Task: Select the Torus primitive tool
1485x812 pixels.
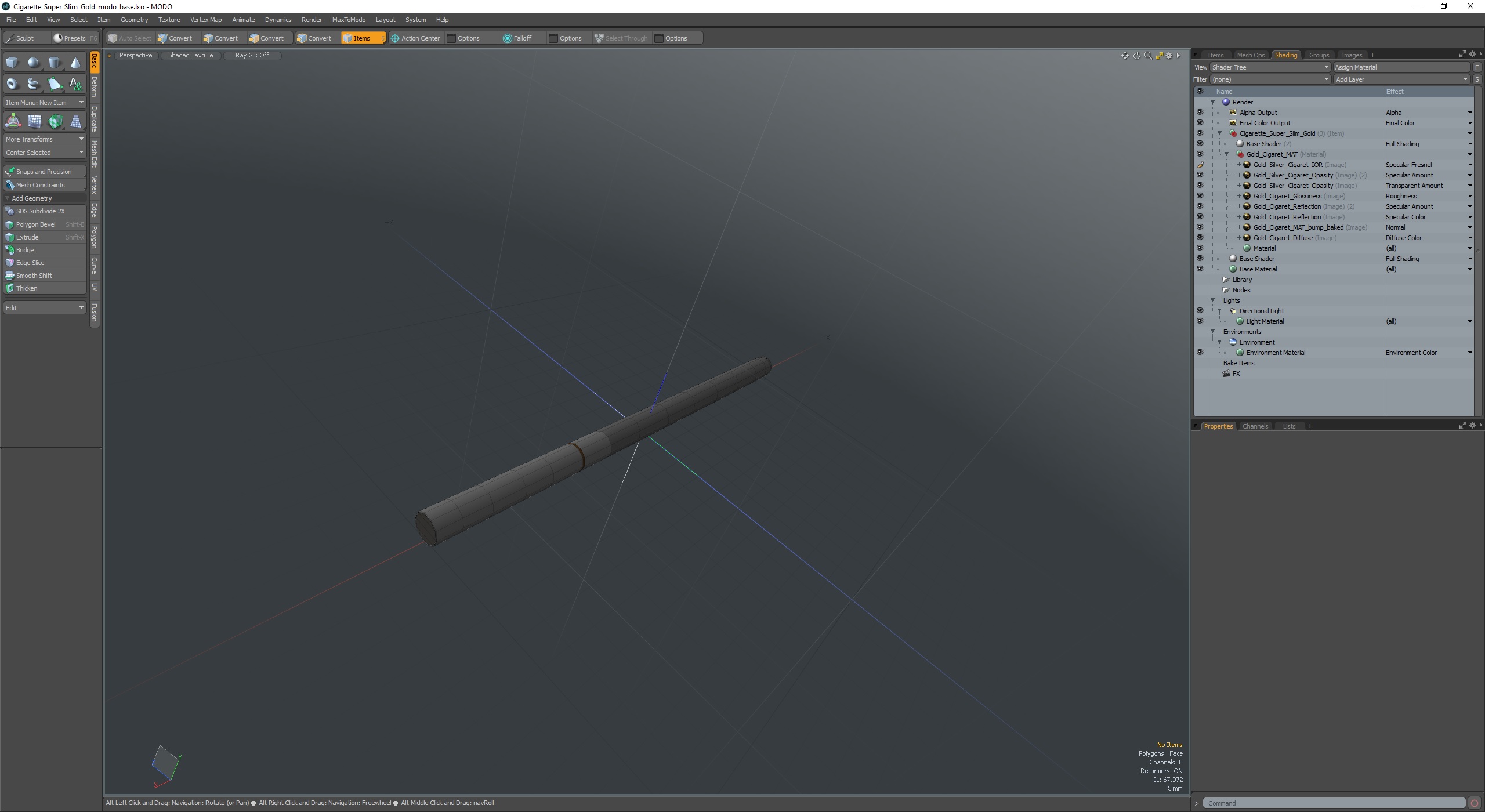Action: 12,84
